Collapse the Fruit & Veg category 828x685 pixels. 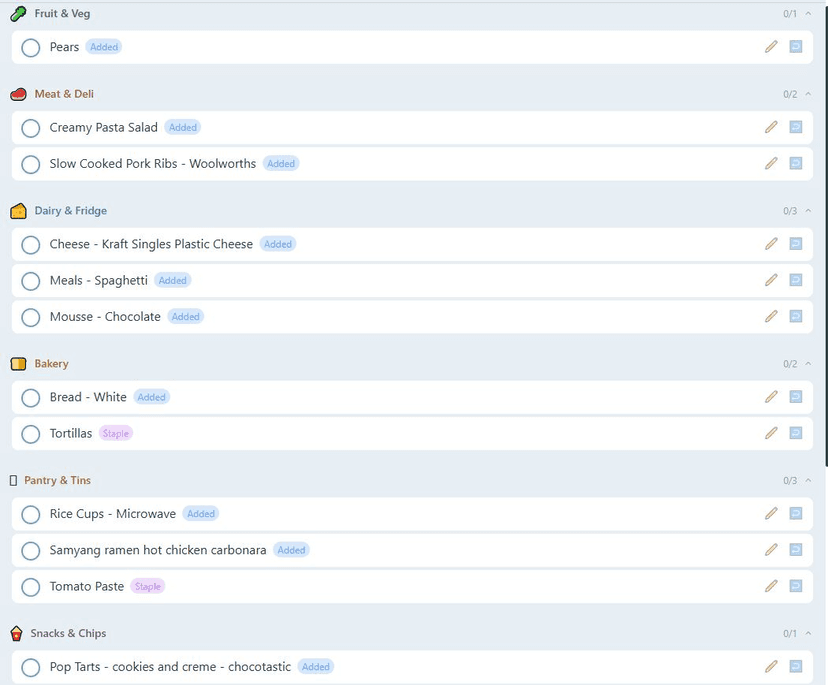(808, 14)
